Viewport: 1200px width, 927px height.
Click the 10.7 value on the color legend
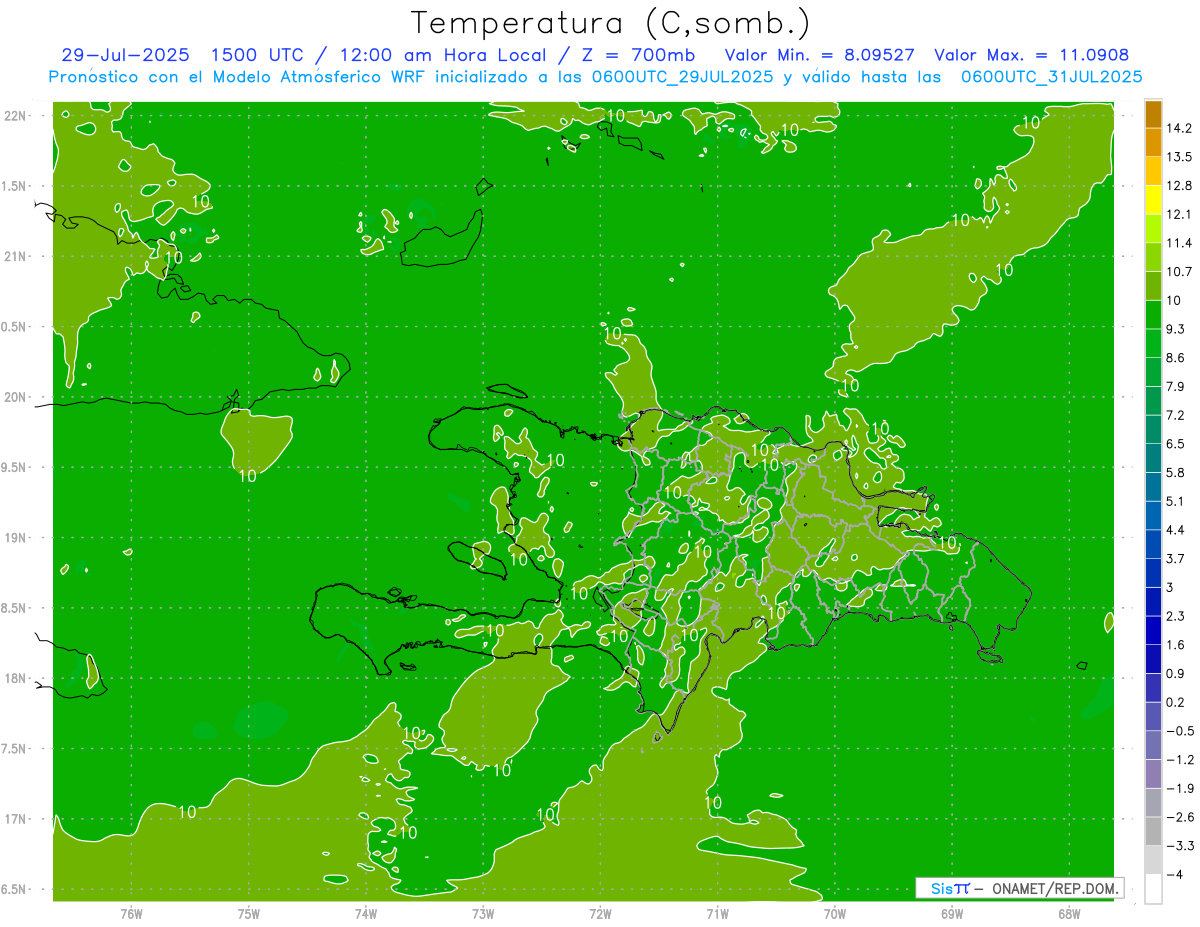[x=1180, y=271]
